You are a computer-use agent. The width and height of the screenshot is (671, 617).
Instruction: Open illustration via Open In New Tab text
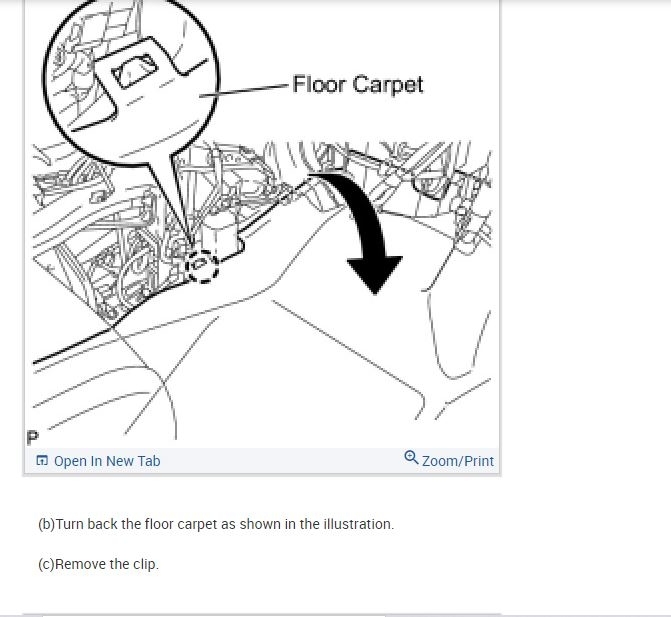(x=107, y=461)
